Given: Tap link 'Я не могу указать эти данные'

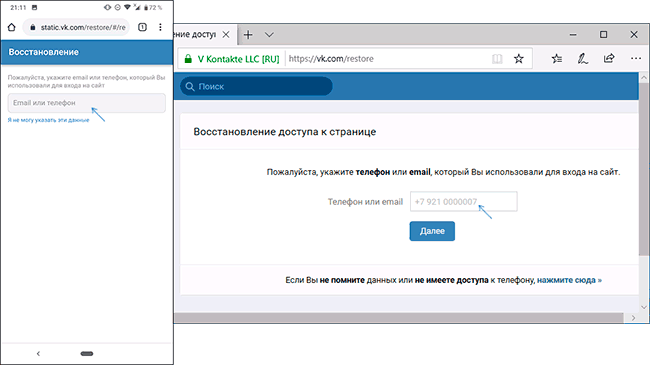Looking at the screenshot, I should [49, 120].
